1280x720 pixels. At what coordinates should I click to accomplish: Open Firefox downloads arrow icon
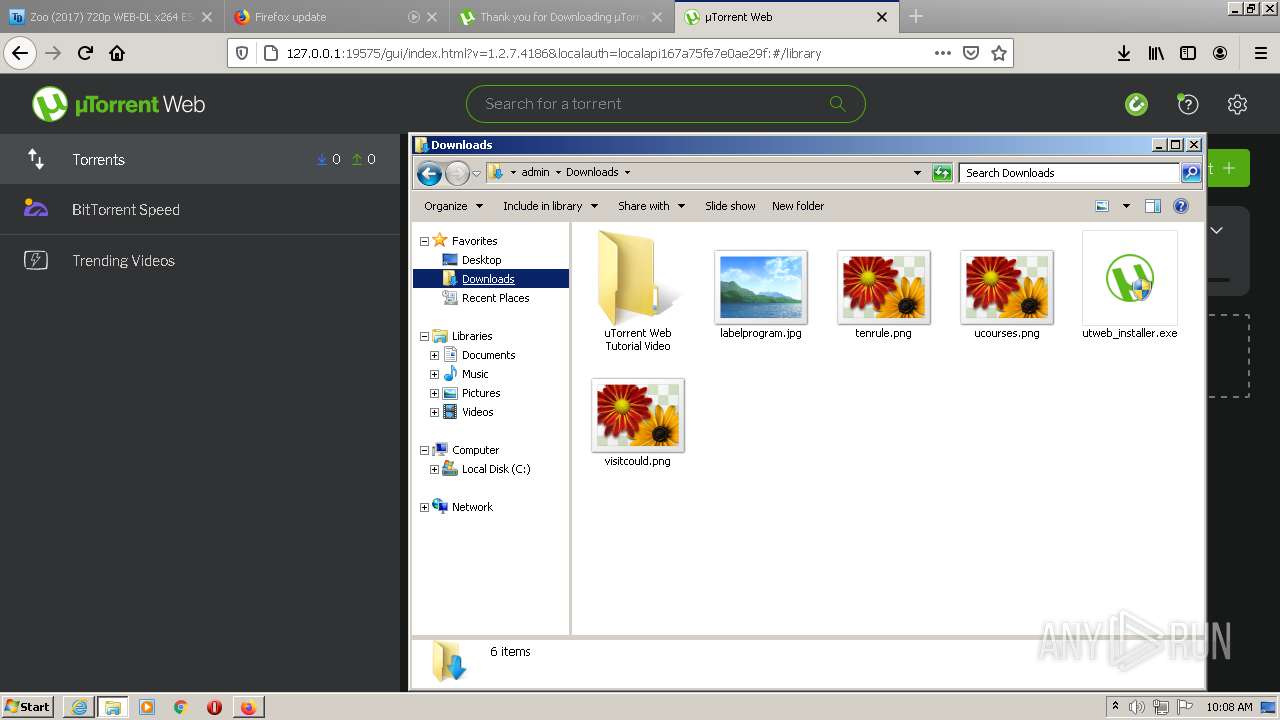pos(1124,53)
